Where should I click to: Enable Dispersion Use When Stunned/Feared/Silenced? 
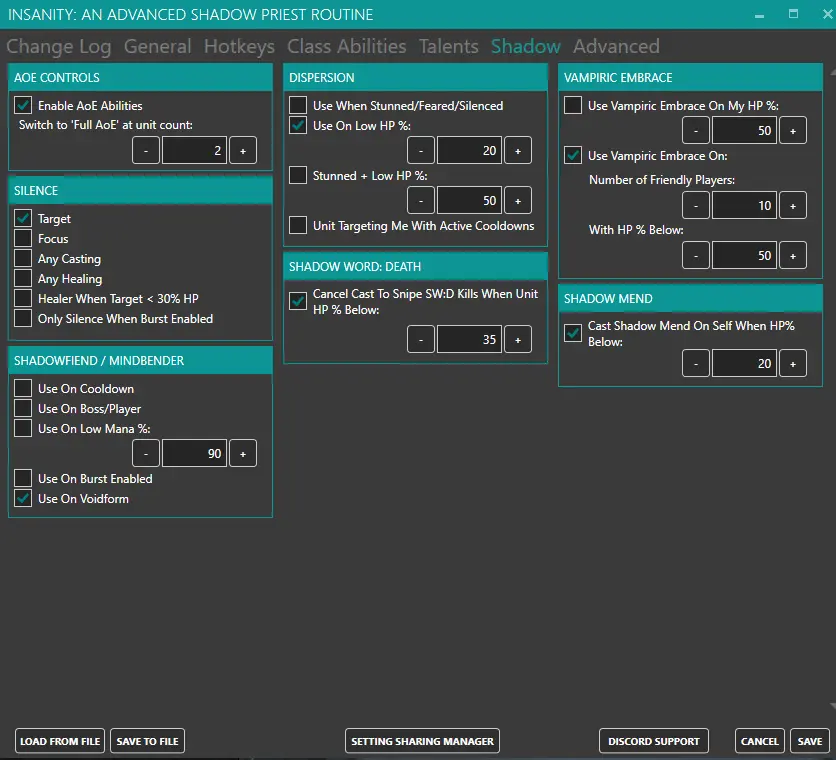(x=298, y=105)
